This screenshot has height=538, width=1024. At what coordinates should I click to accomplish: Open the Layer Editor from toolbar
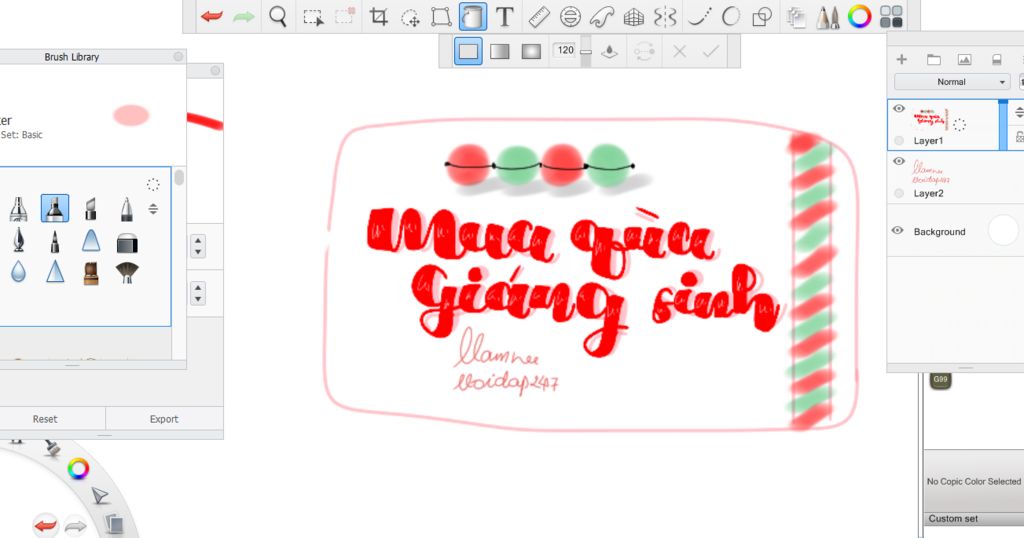[x=796, y=17]
